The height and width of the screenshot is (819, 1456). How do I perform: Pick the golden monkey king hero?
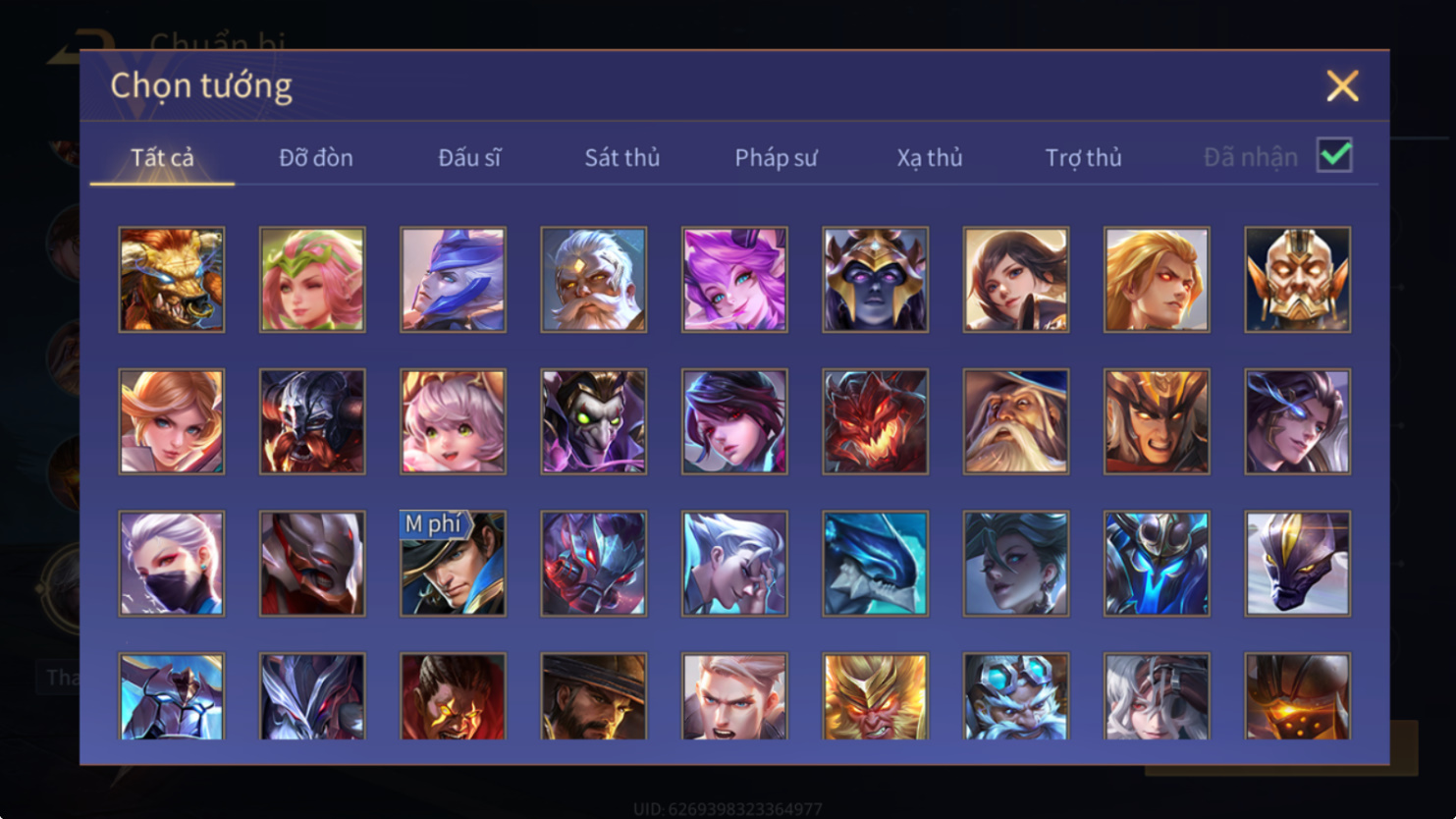[x=875, y=696]
